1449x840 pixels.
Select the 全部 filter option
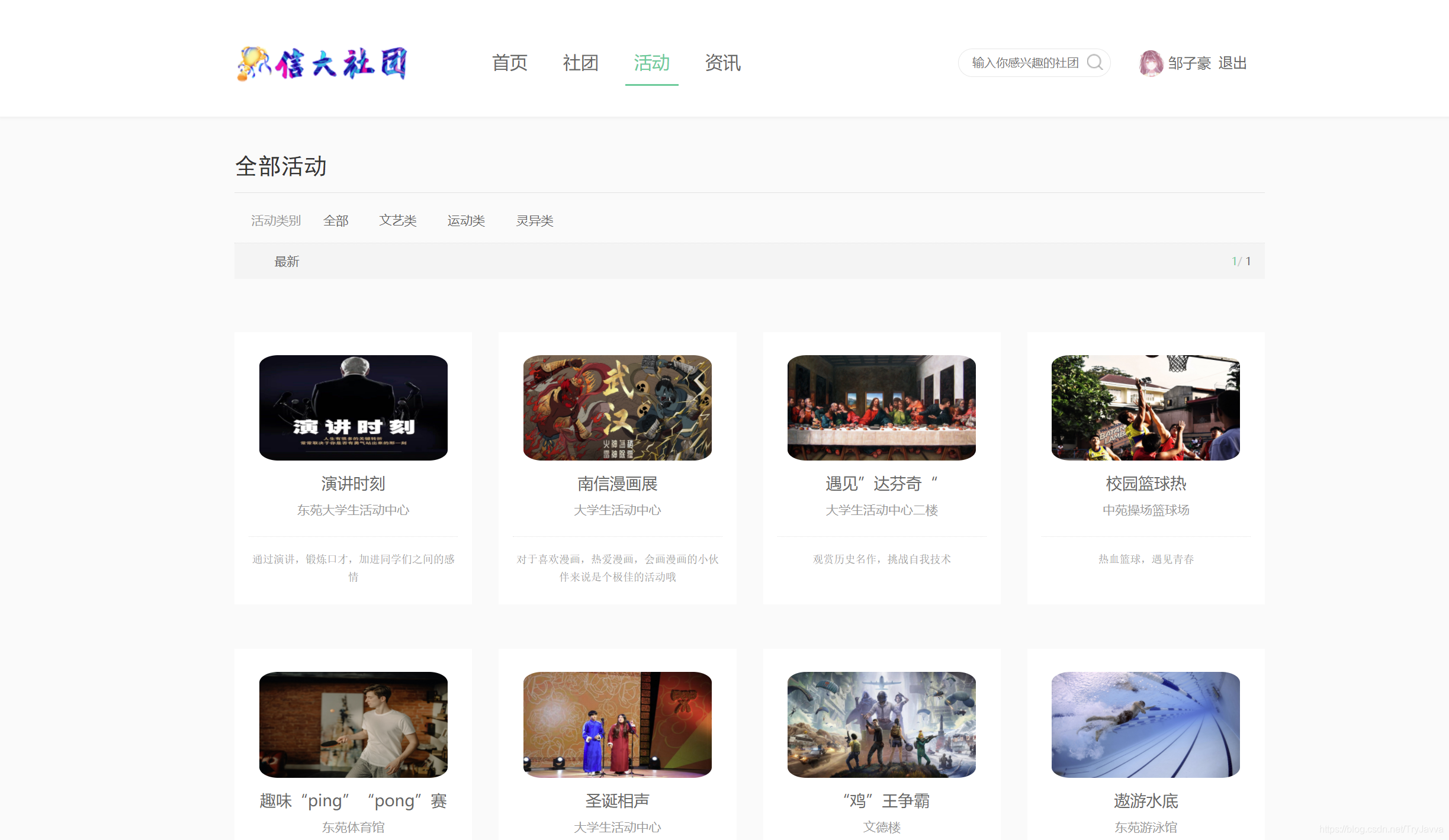coord(336,220)
